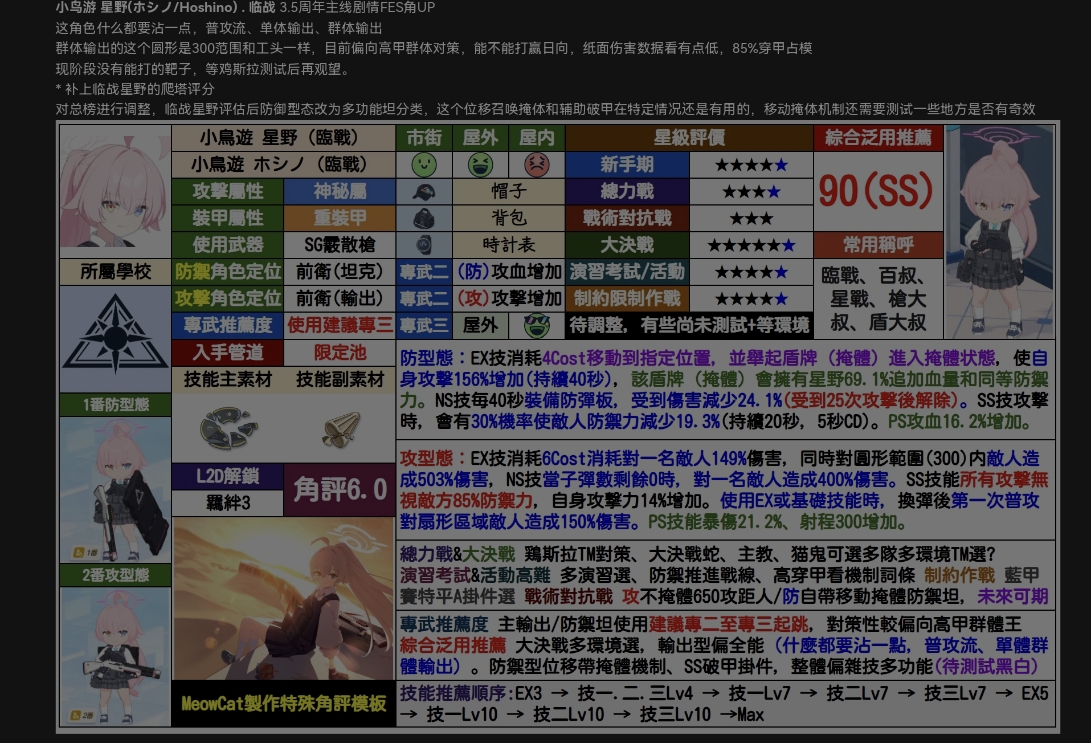Open the sunset L2D memorial artwork
Screen dimensions: 1091x743
click(x=283, y=598)
